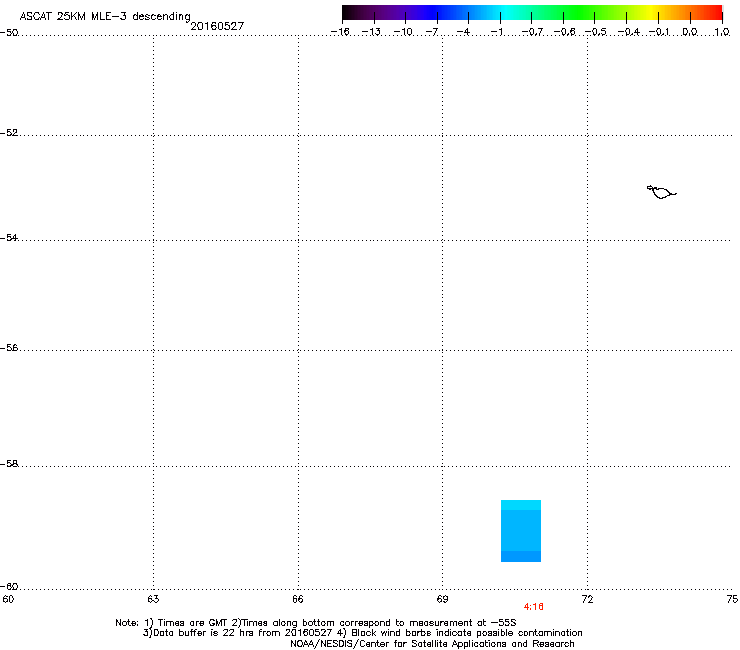This screenshot has width=740, height=650.
Task: Click the colorbar label -7
Action: pos(432,32)
